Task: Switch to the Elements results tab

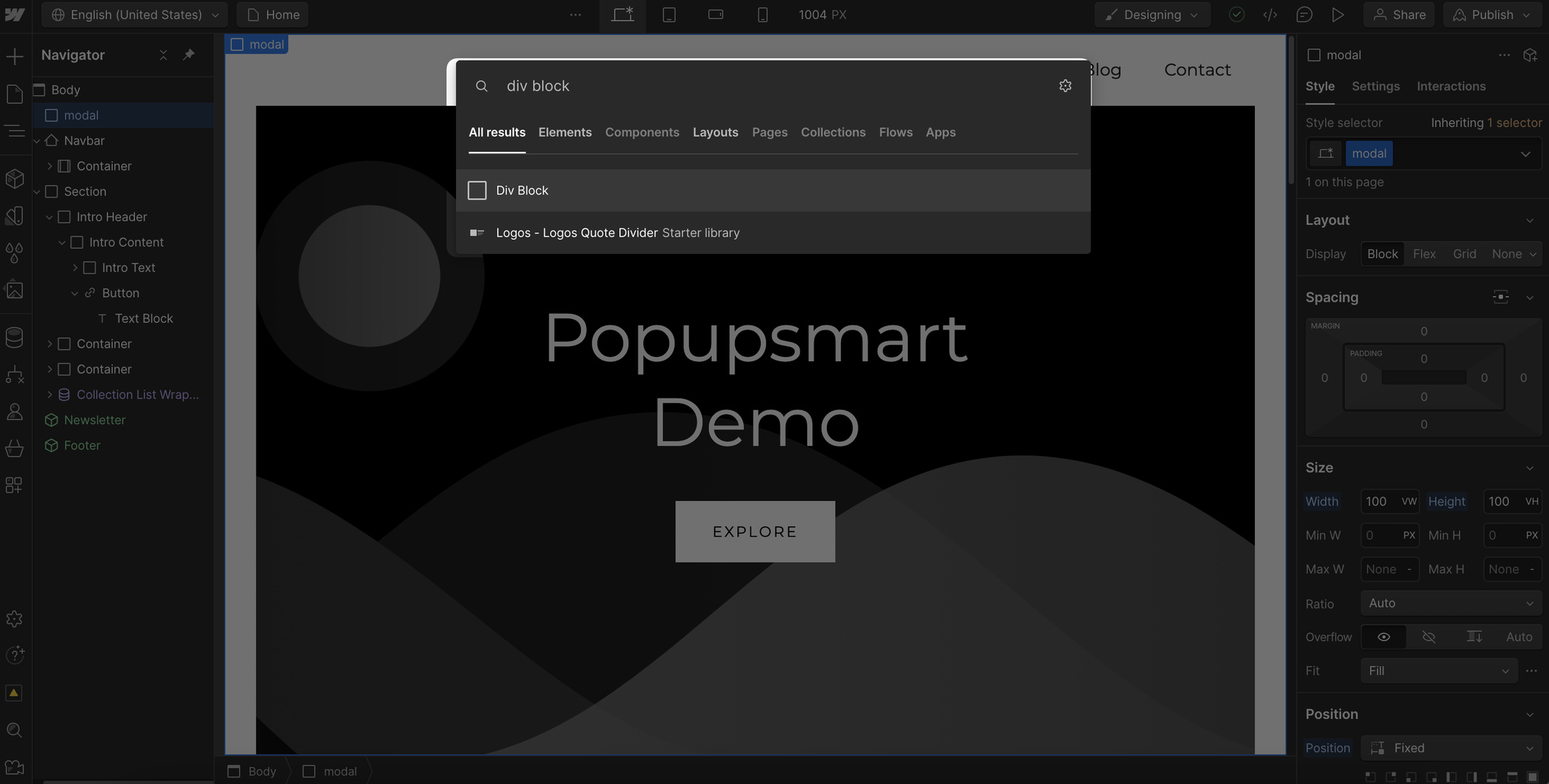Action: [x=565, y=132]
